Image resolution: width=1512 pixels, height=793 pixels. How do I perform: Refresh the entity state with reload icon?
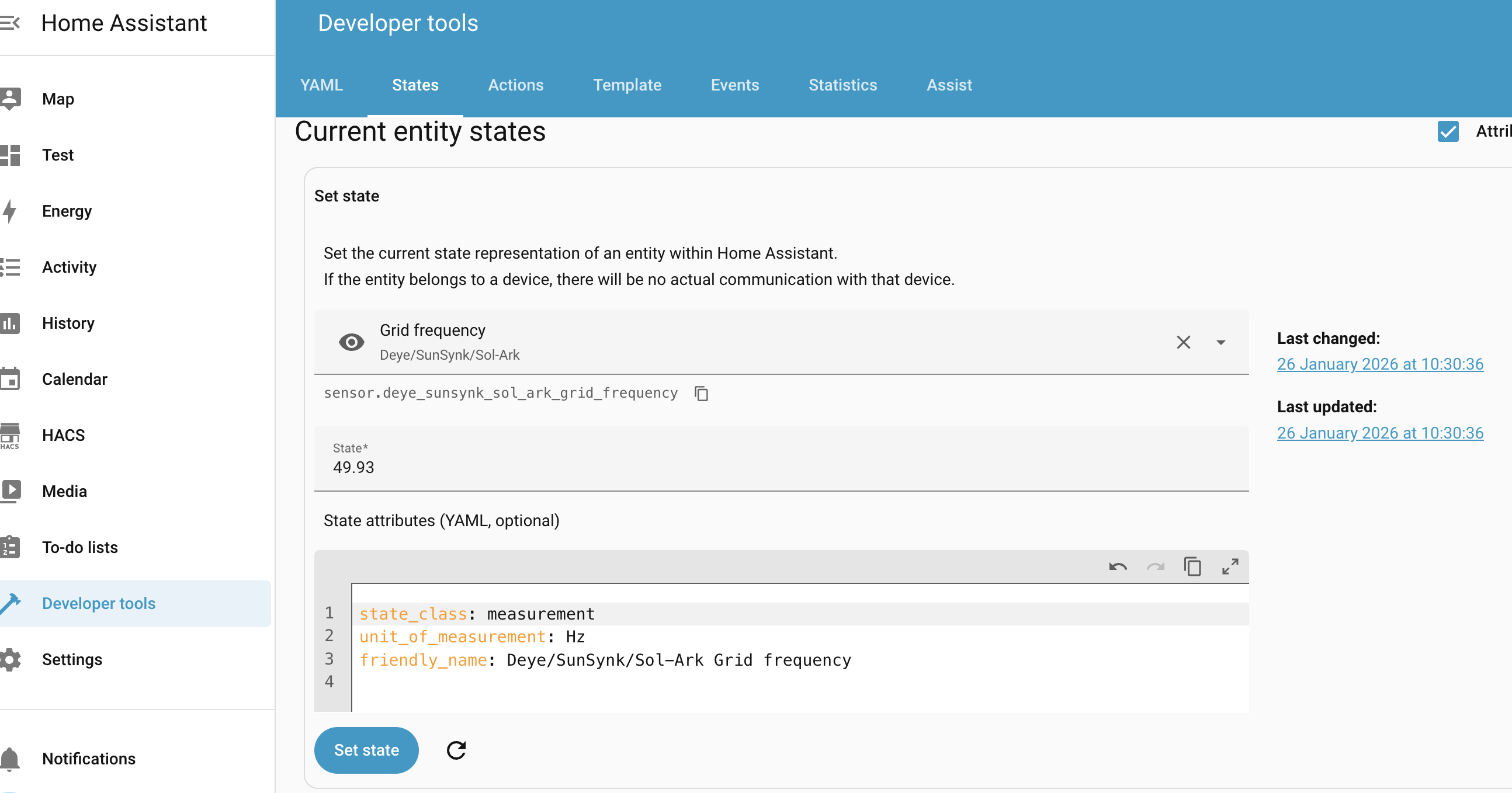tap(456, 750)
